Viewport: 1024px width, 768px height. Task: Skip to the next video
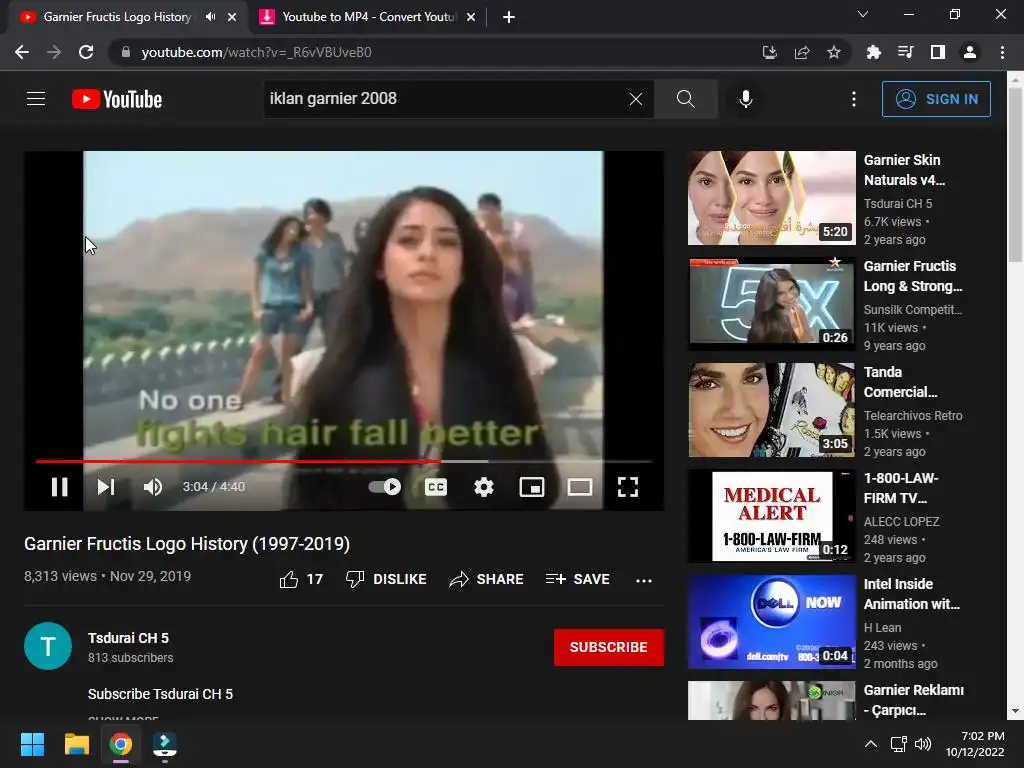[106, 487]
